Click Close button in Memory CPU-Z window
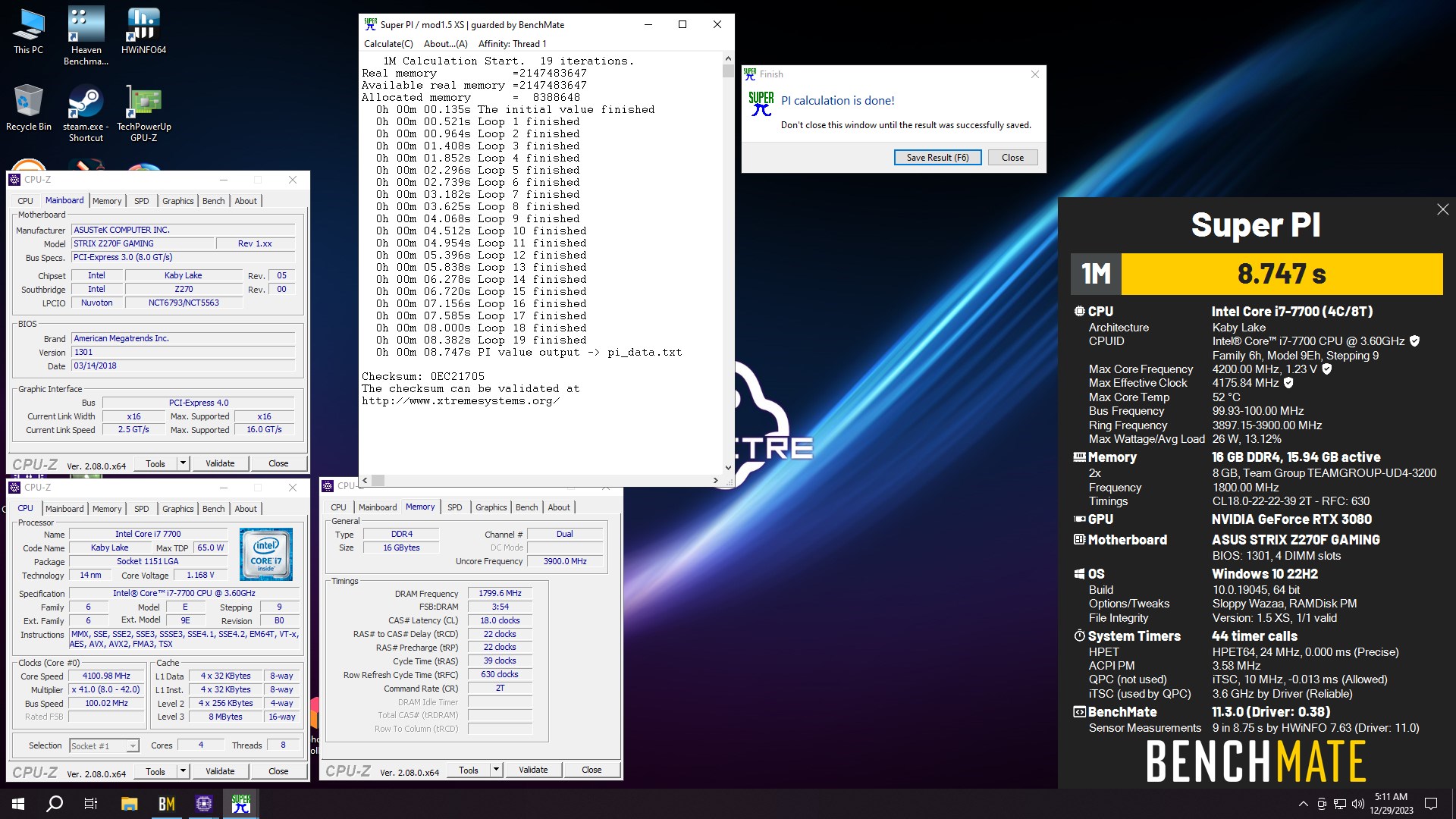Viewport: 1456px width, 819px height. [591, 770]
